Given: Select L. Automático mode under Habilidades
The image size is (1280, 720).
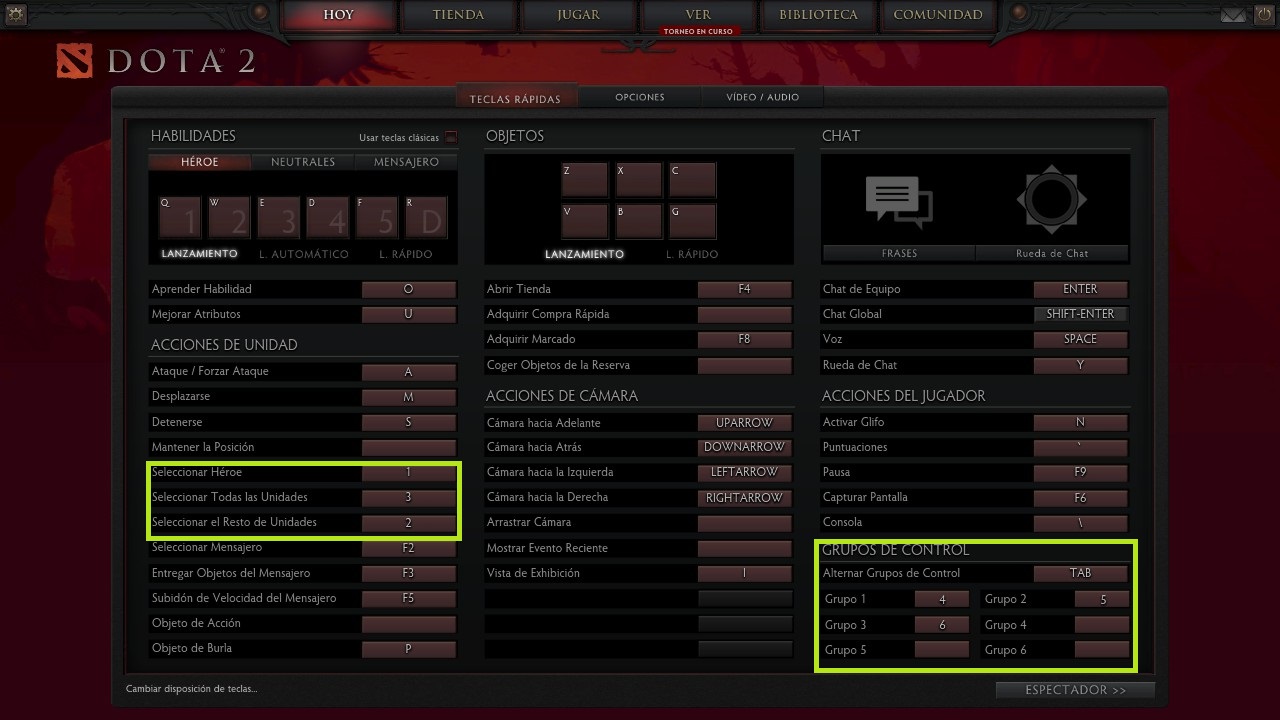Looking at the screenshot, I should tap(303, 254).
